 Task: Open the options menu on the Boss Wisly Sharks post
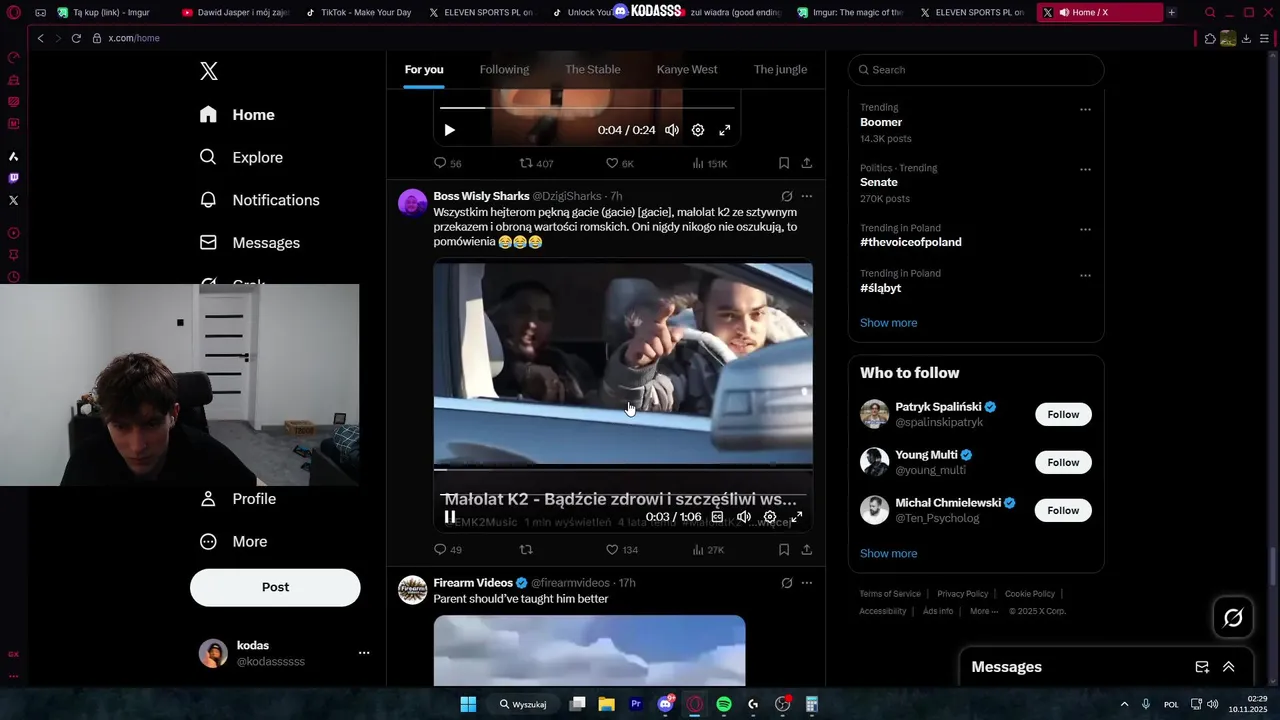(x=807, y=196)
